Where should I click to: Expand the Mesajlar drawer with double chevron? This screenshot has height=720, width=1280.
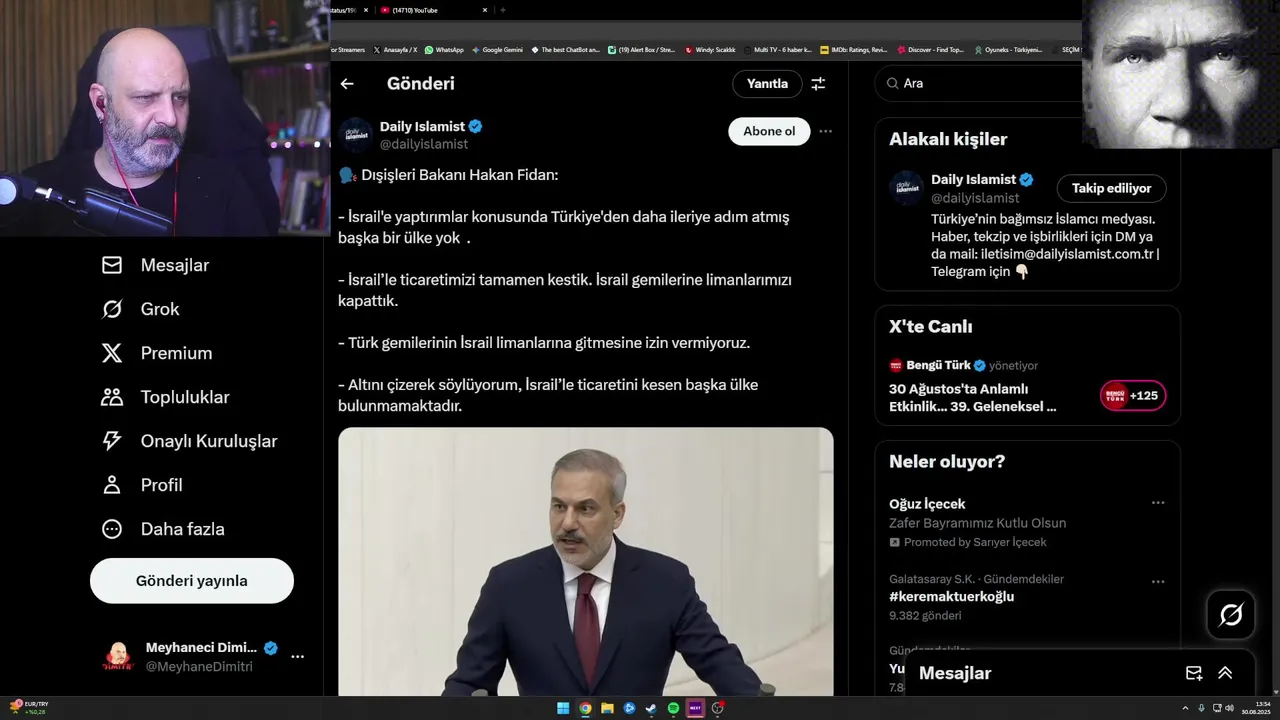(x=1225, y=673)
